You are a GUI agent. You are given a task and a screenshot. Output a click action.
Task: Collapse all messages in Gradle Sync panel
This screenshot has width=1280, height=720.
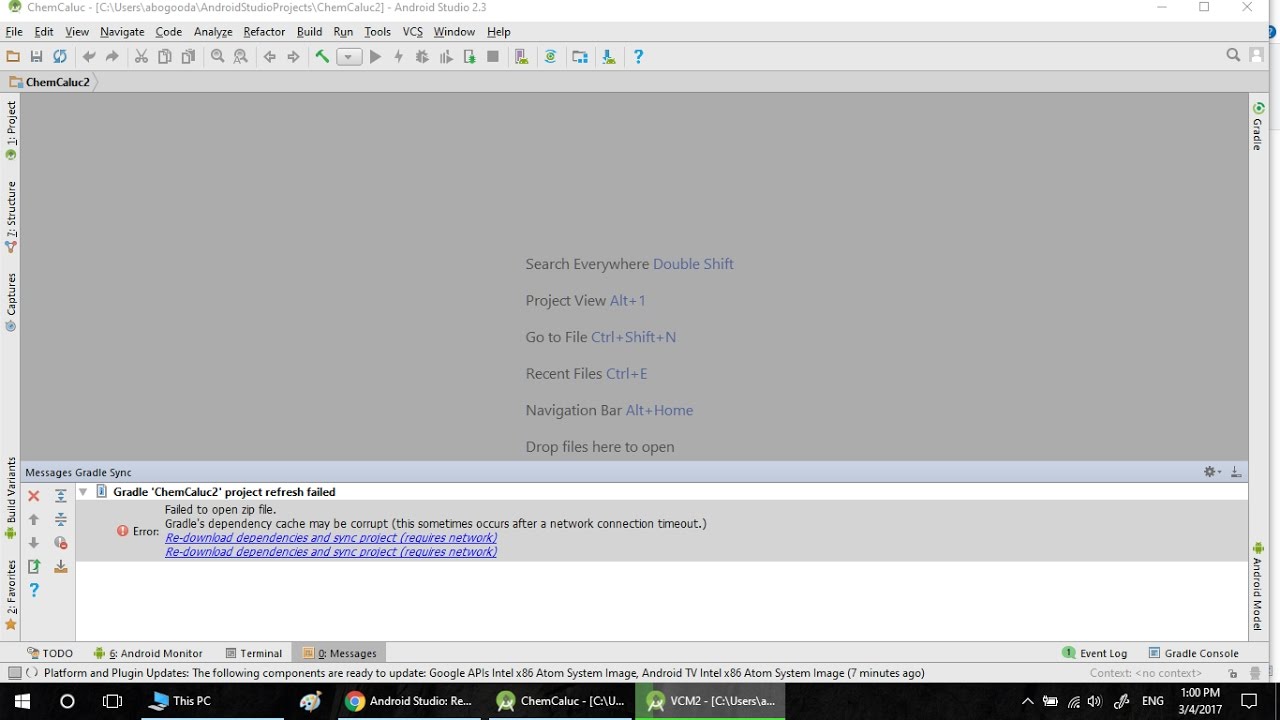pos(61,519)
